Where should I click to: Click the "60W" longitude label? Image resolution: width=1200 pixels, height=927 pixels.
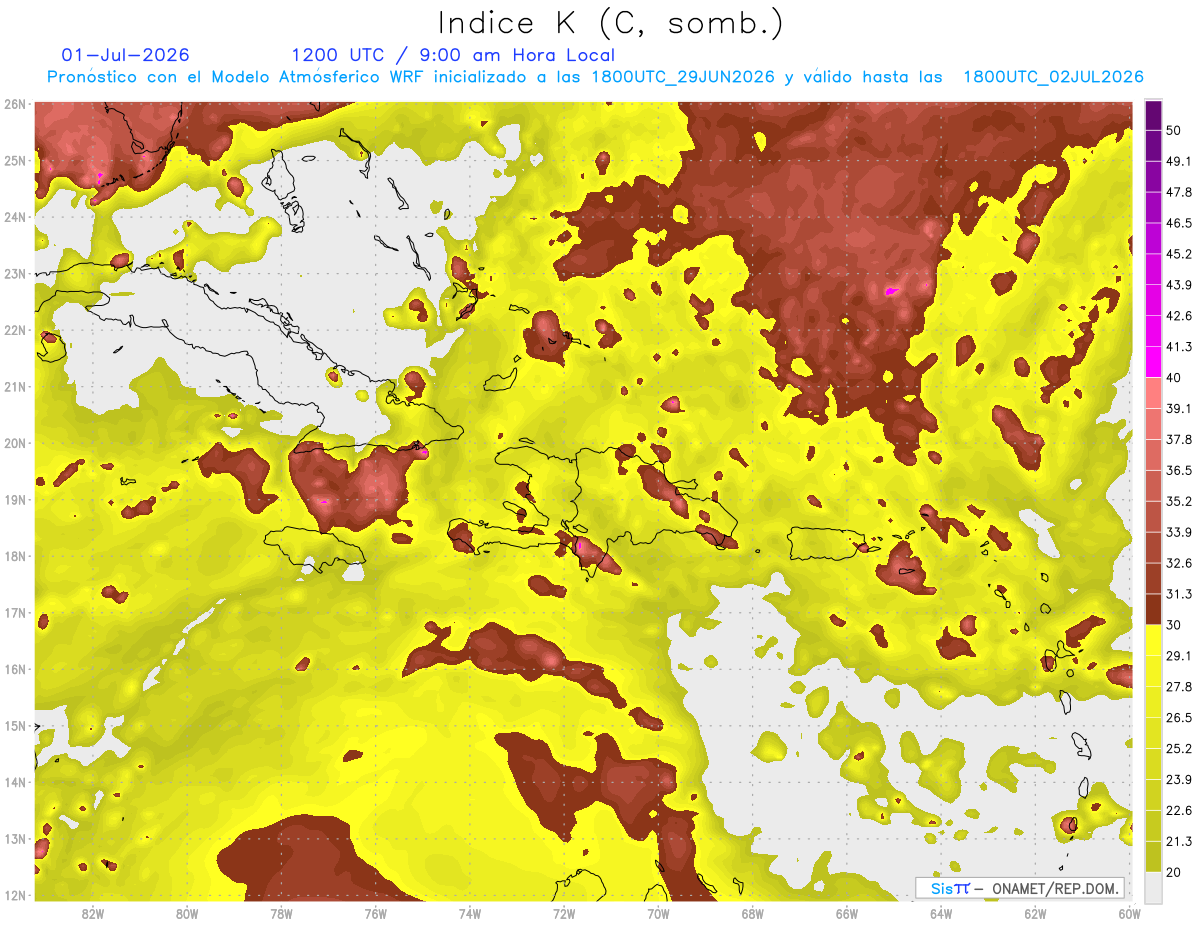coord(1129,913)
